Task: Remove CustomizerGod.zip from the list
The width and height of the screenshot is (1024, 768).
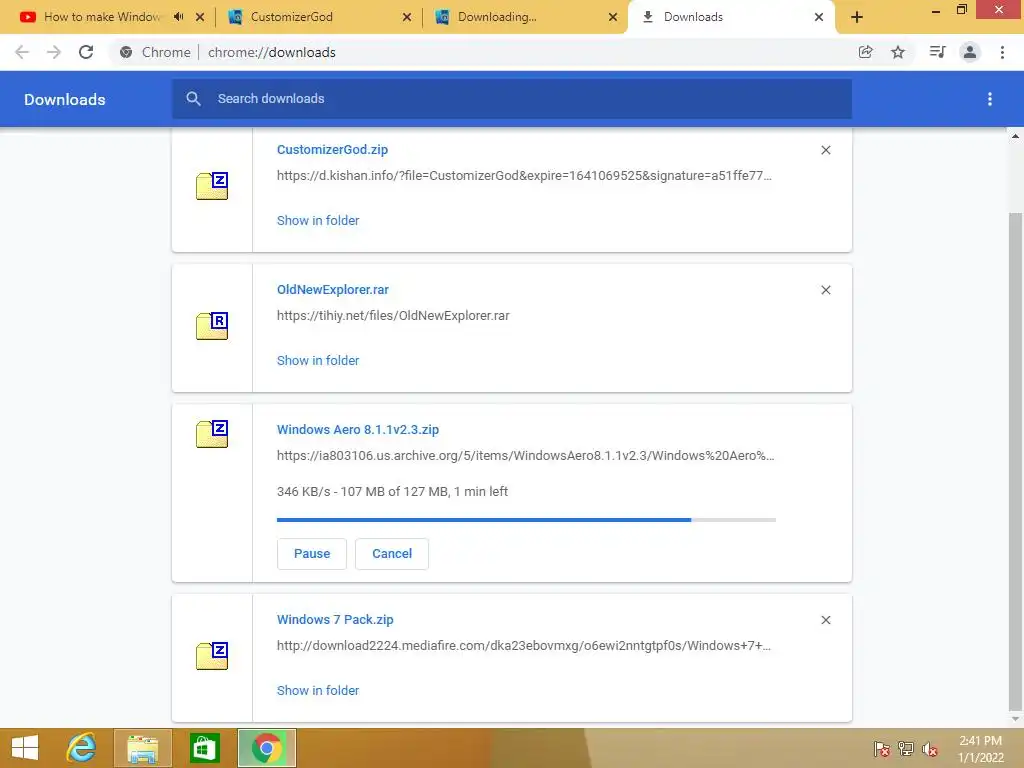Action: tap(825, 150)
